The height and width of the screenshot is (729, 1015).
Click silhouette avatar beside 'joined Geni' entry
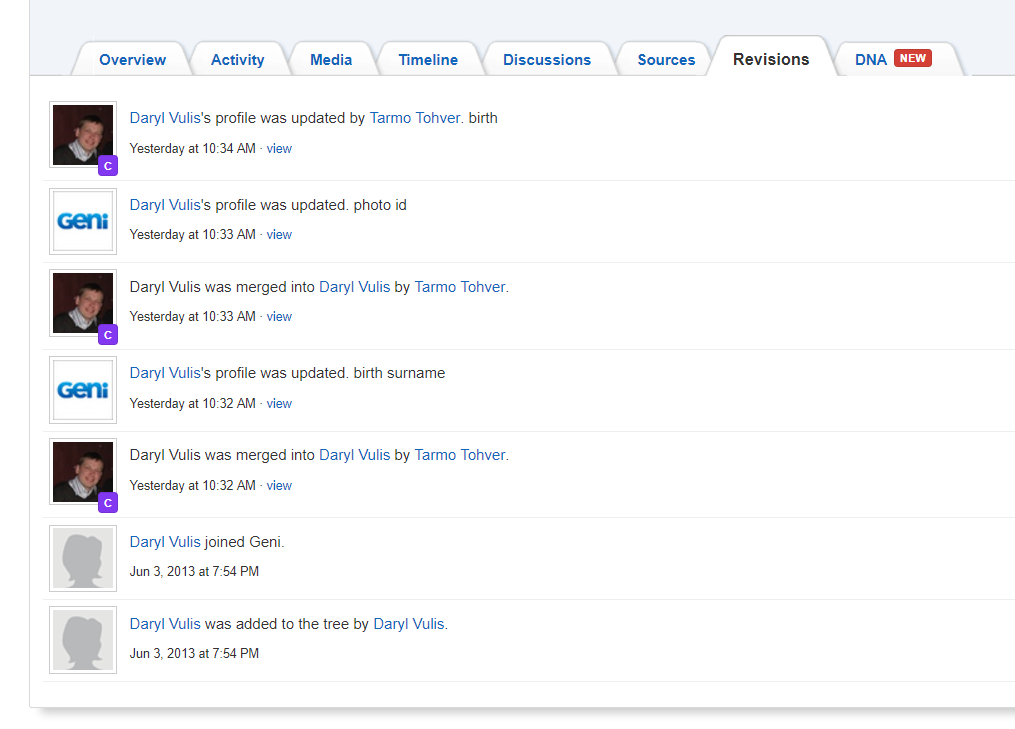tap(83, 559)
